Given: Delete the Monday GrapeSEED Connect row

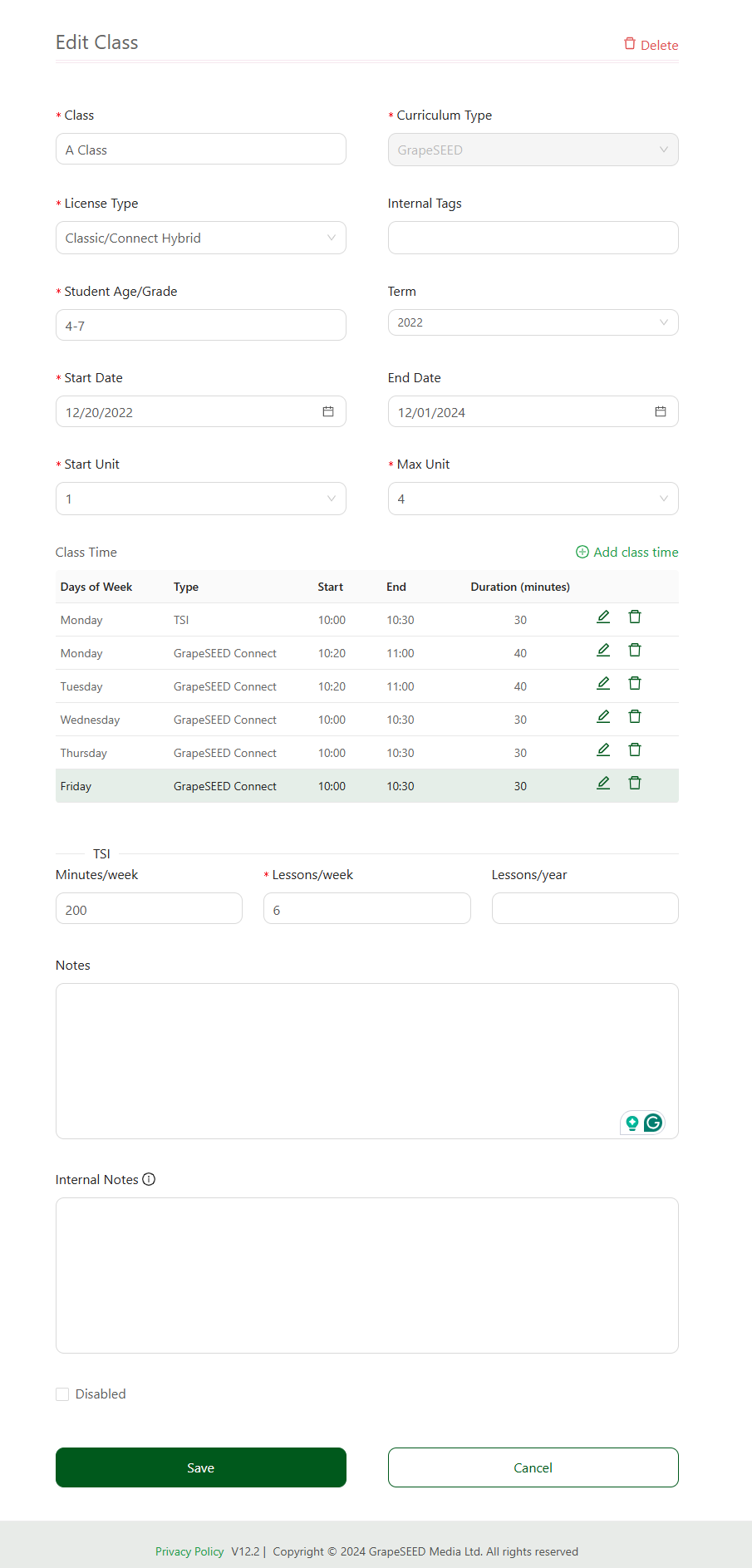Looking at the screenshot, I should pos(635,650).
